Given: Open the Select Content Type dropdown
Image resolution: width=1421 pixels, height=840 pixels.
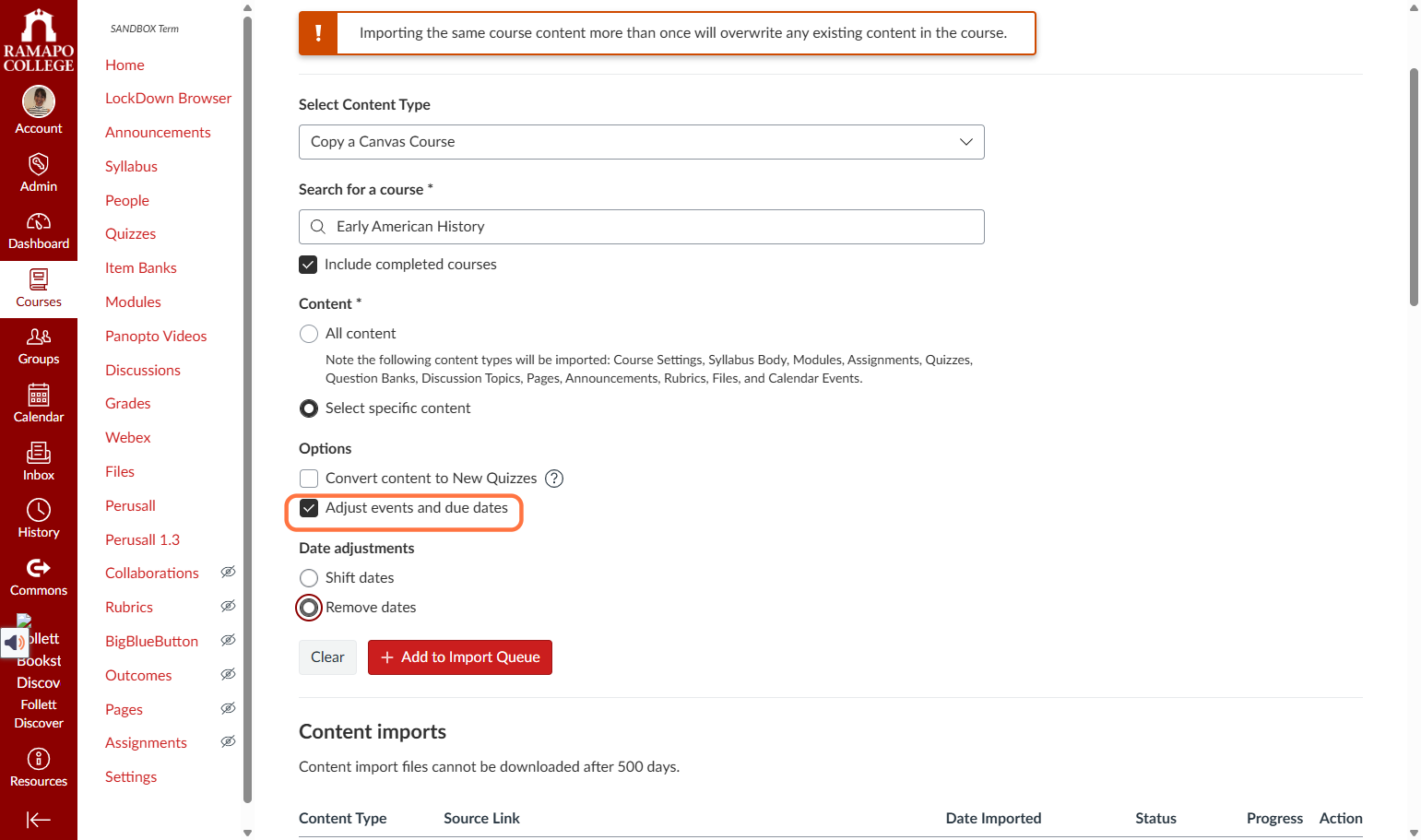Looking at the screenshot, I should click(642, 142).
